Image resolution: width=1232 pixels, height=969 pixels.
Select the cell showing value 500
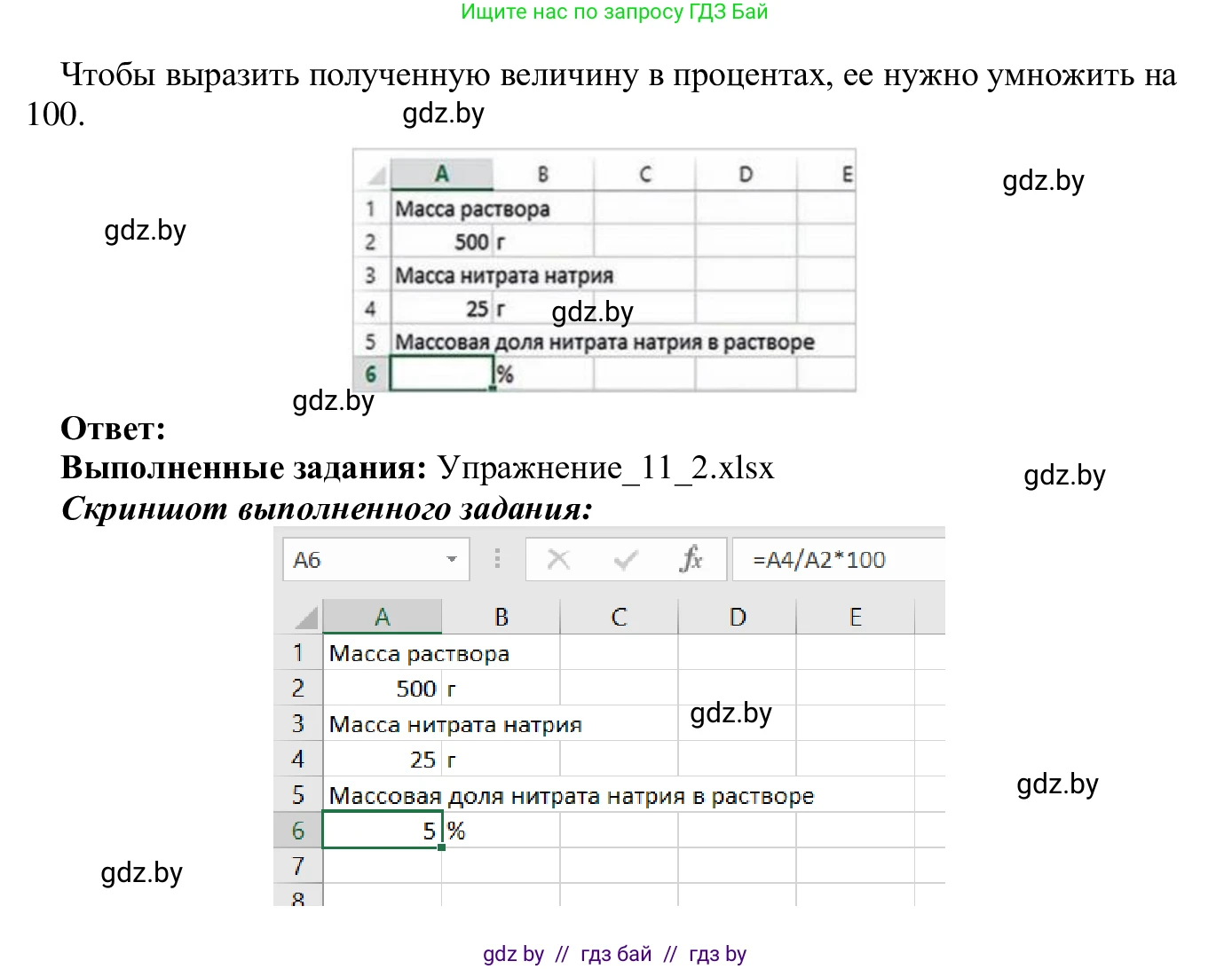(x=382, y=688)
